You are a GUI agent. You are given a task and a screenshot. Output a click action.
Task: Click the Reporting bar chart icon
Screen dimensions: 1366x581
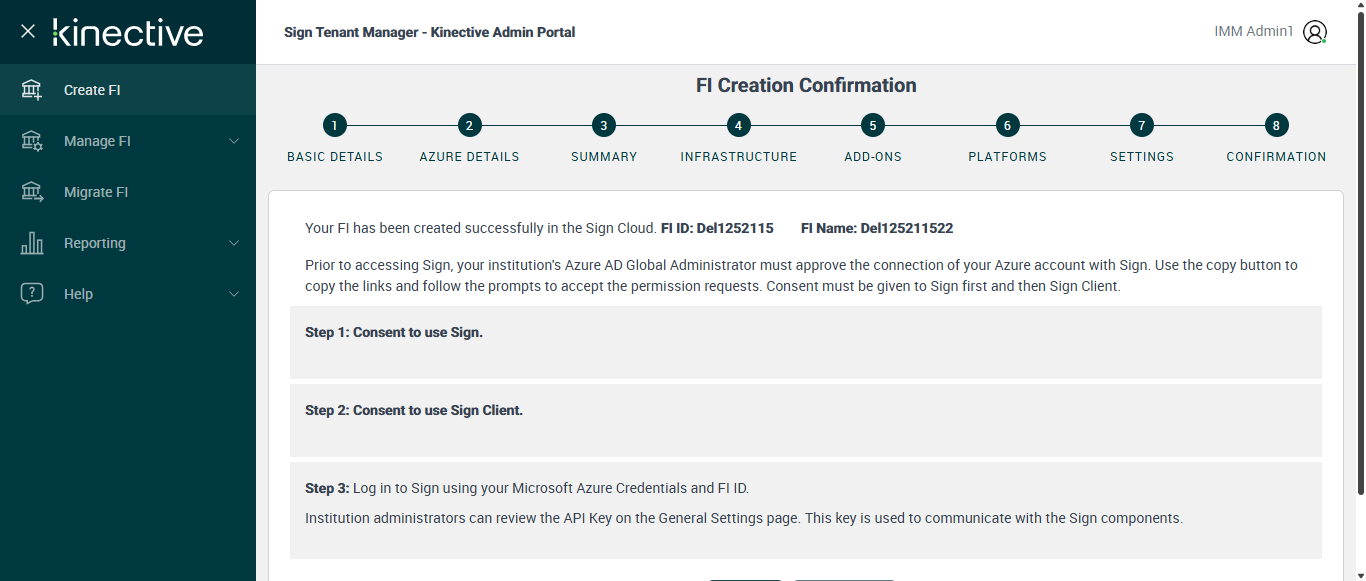pos(32,243)
